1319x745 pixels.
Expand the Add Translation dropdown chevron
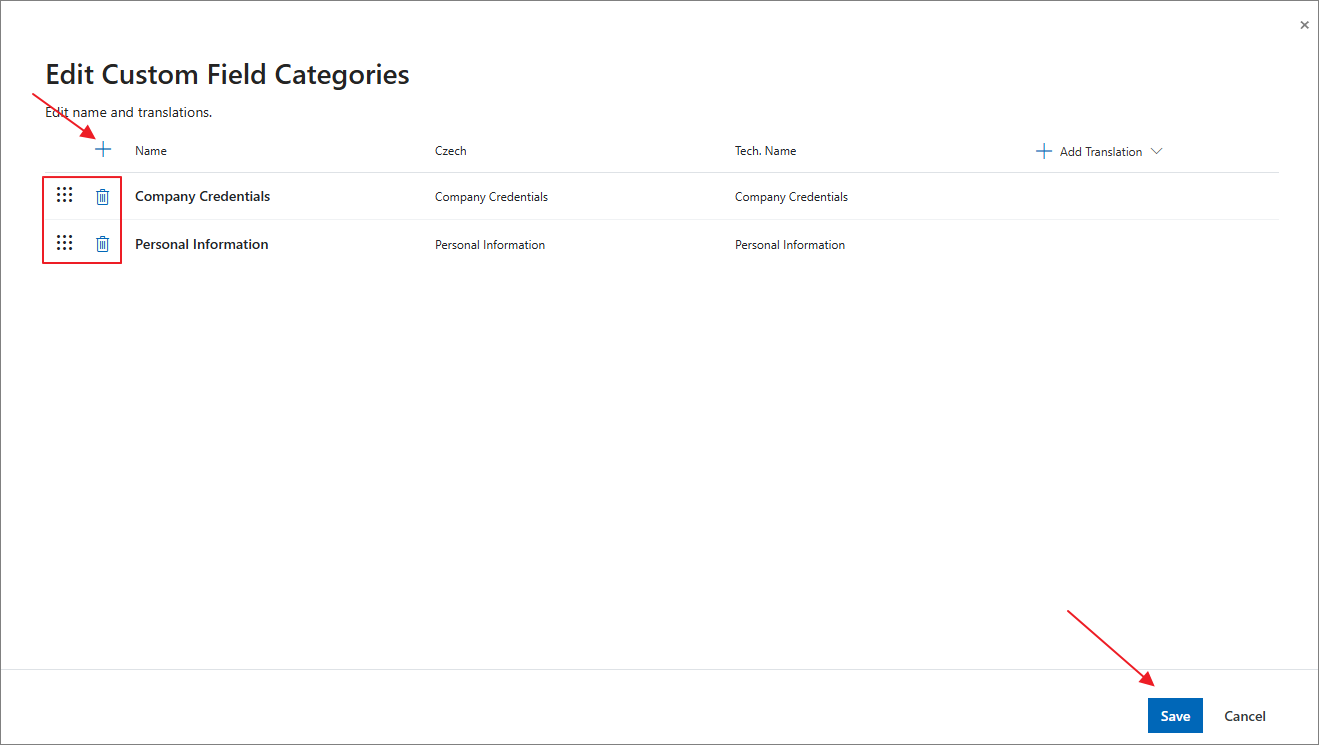[x=1157, y=151]
